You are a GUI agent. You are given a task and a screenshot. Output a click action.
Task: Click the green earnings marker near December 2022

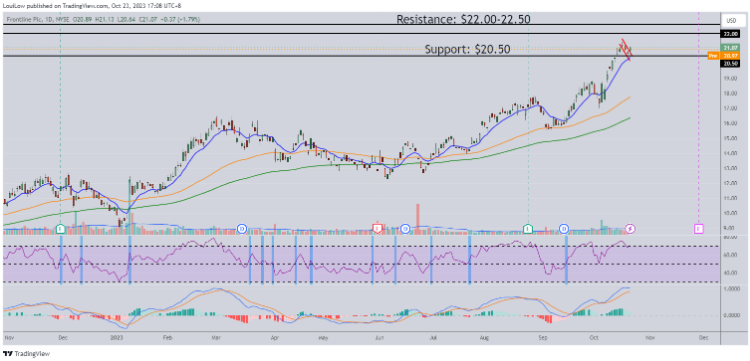60,229
